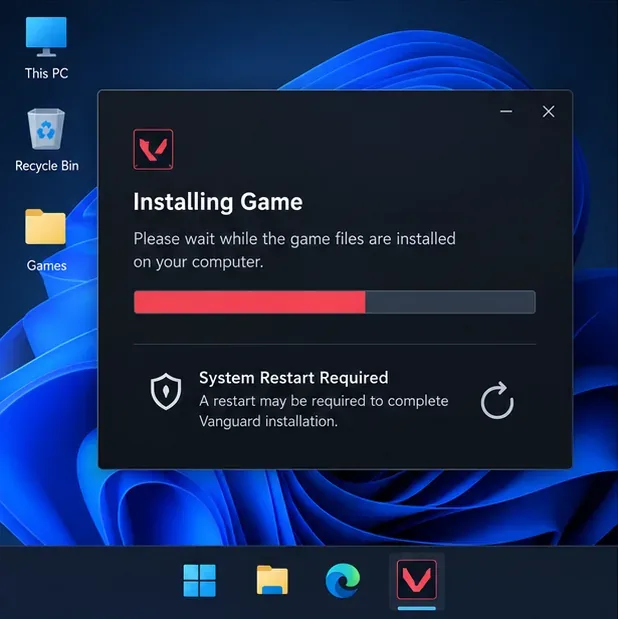
Task: Select the Recycle Bin desktop icon
Action: (x=46, y=129)
